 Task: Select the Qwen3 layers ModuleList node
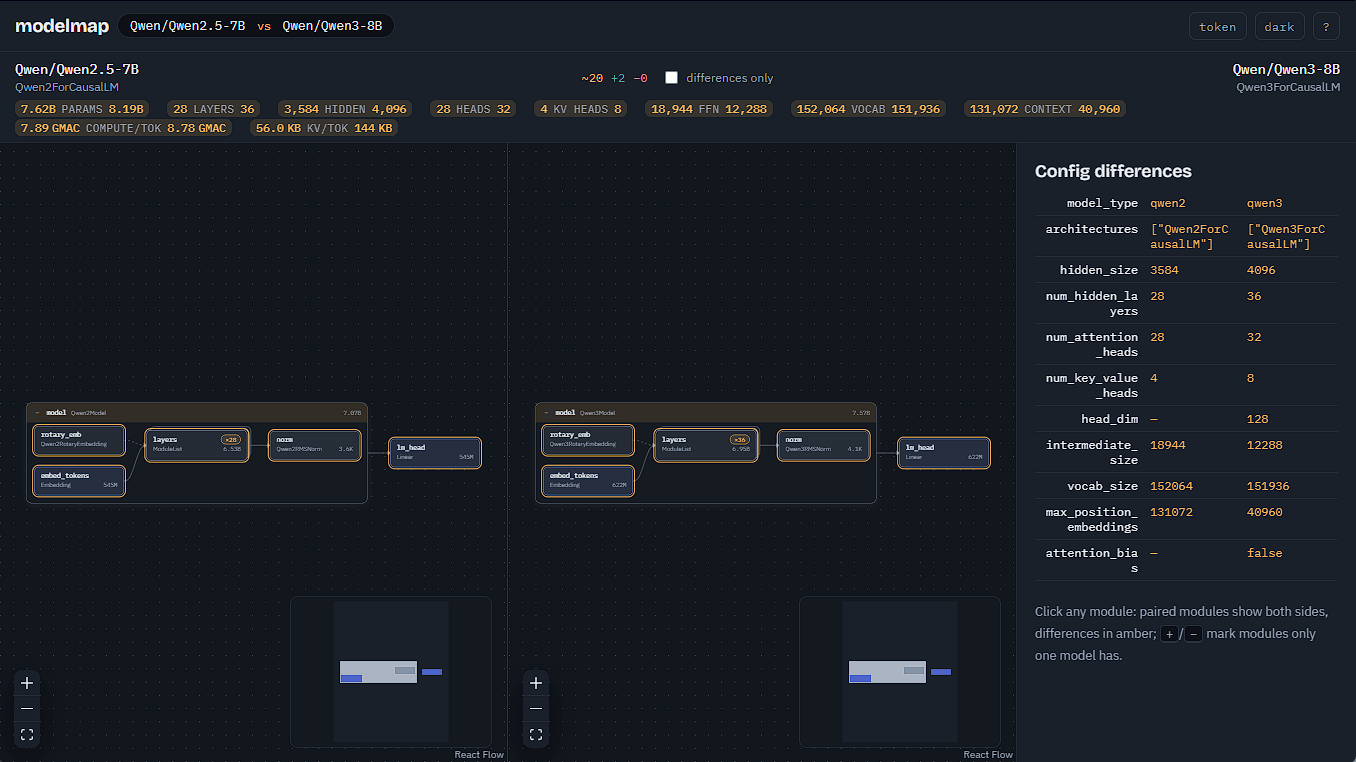(705, 445)
